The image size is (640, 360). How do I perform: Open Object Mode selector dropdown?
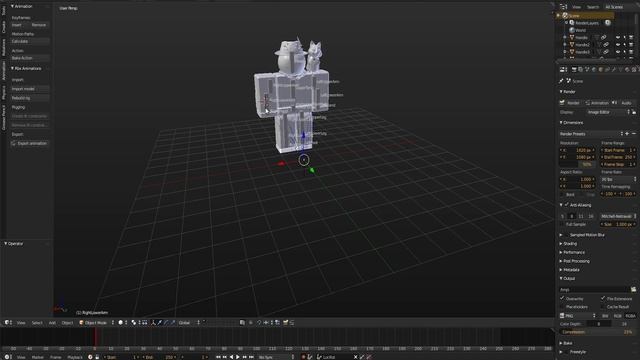[x=96, y=322]
